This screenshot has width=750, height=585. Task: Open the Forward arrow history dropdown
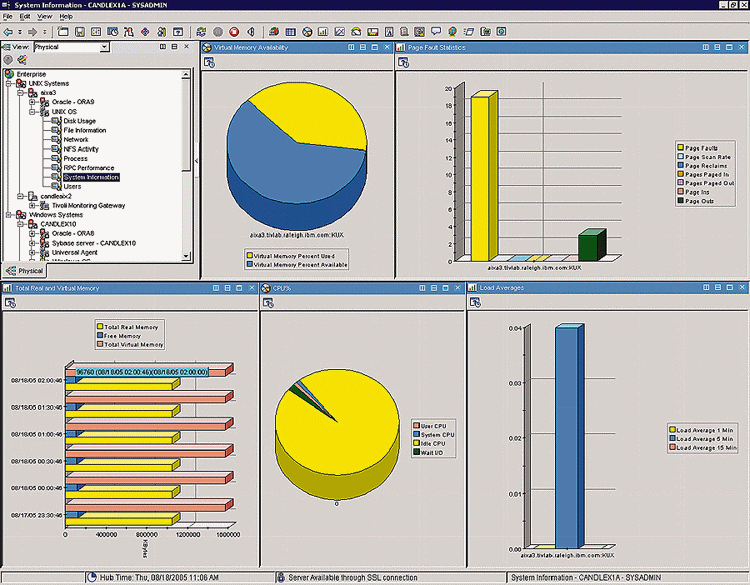[x=44, y=32]
